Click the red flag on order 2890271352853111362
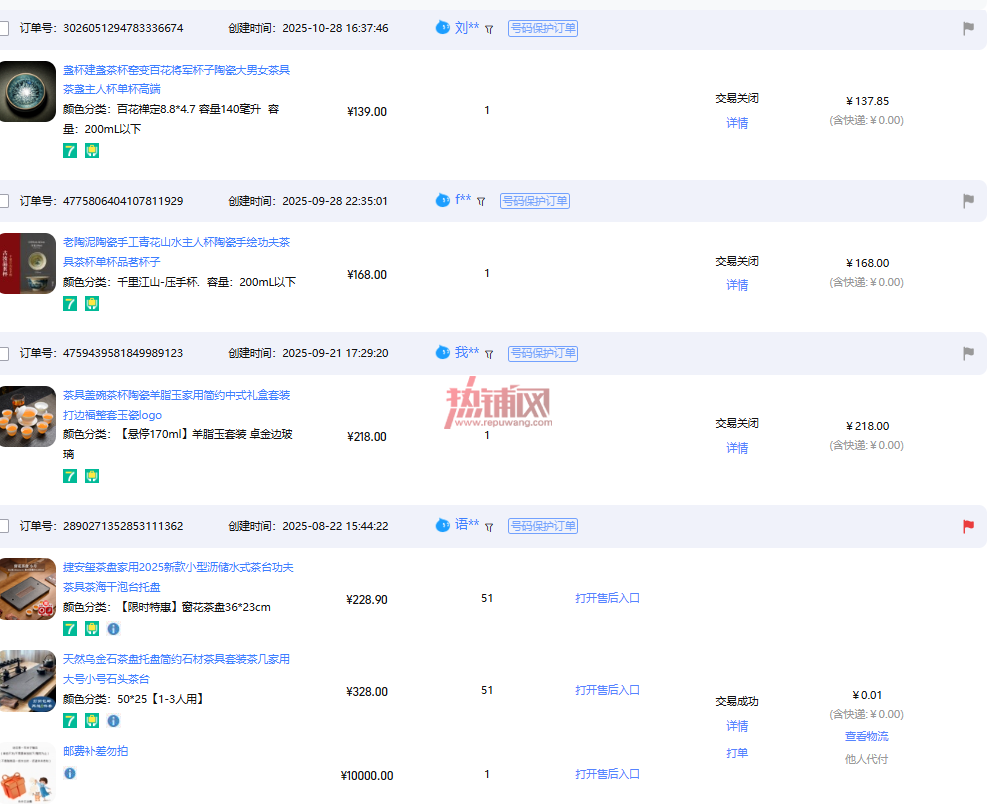997x806 pixels. click(x=968, y=526)
